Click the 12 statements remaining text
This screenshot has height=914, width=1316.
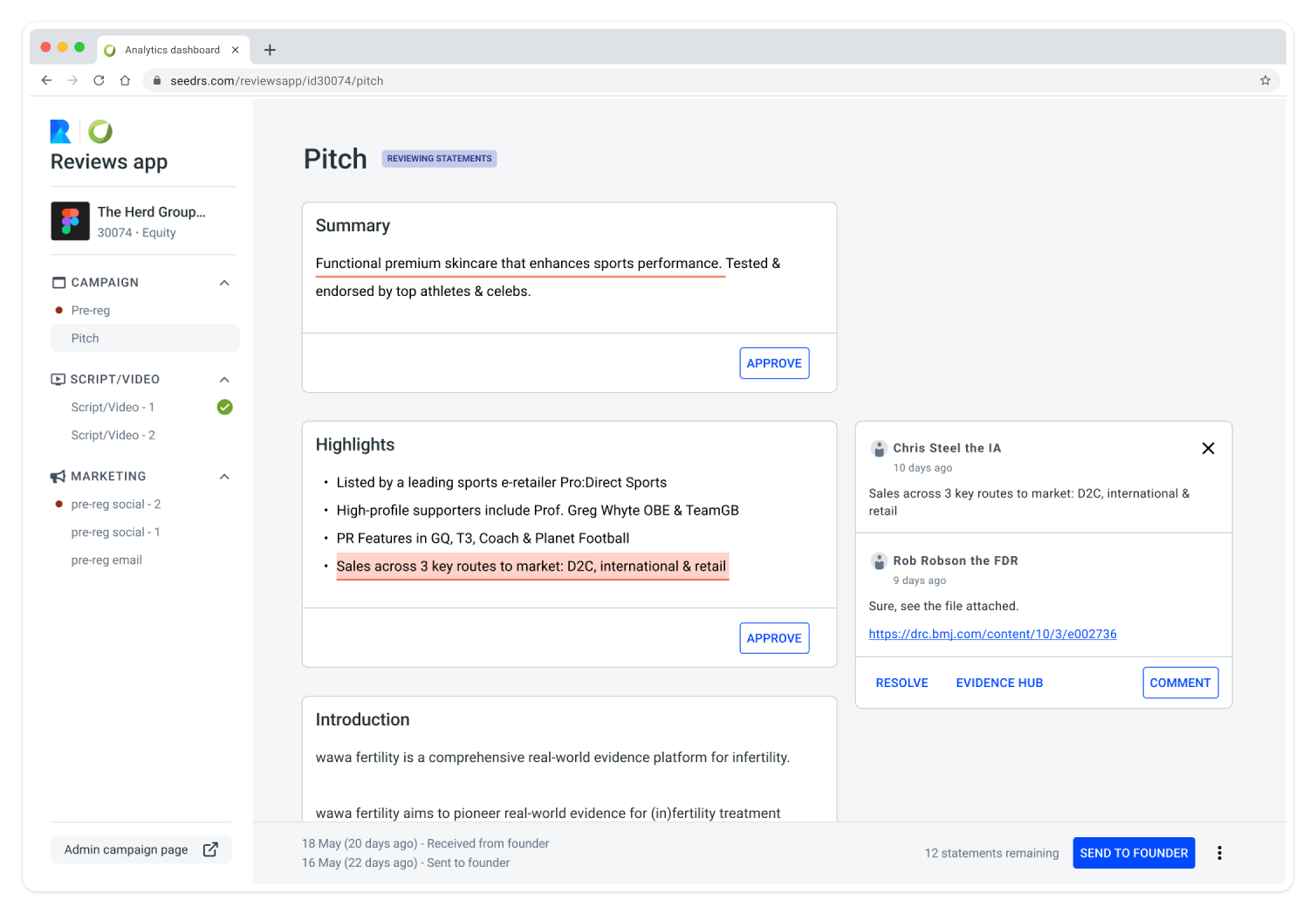pos(991,853)
